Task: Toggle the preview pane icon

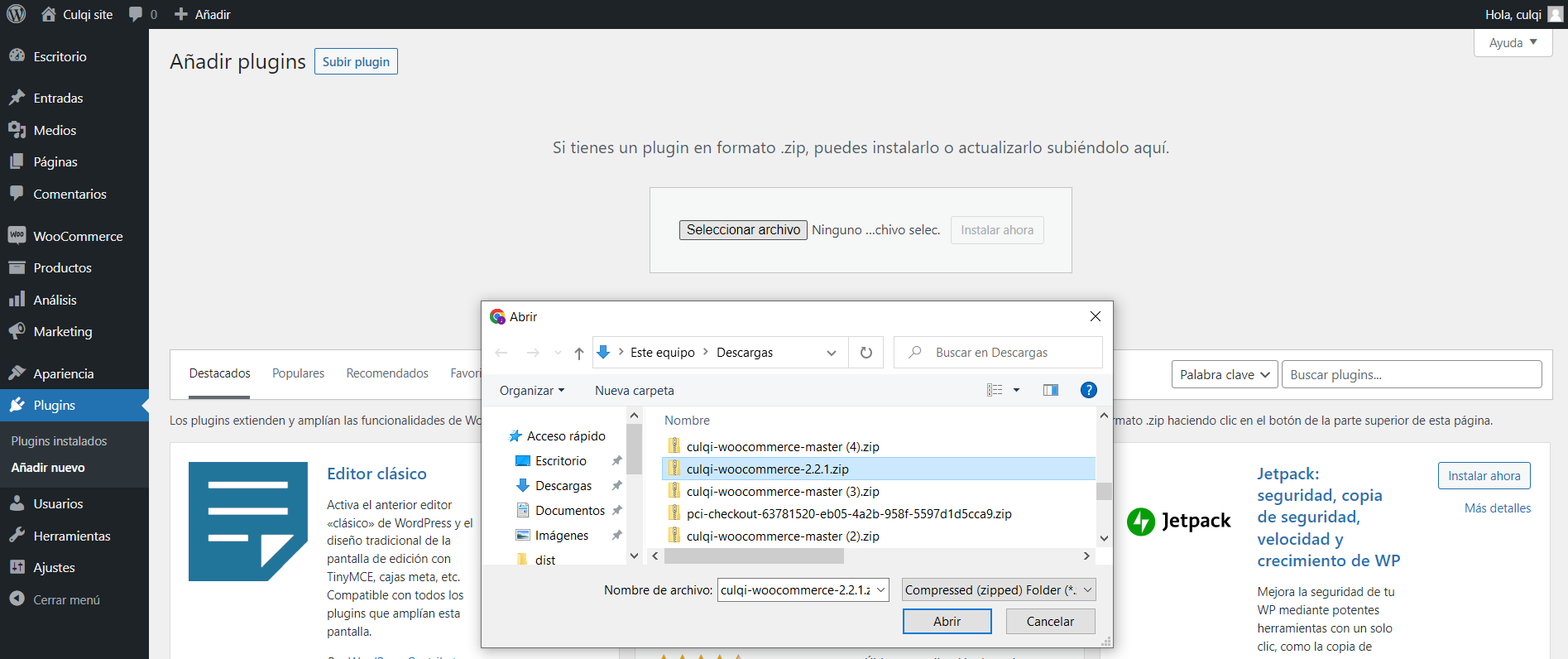Action: coord(1051,390)
